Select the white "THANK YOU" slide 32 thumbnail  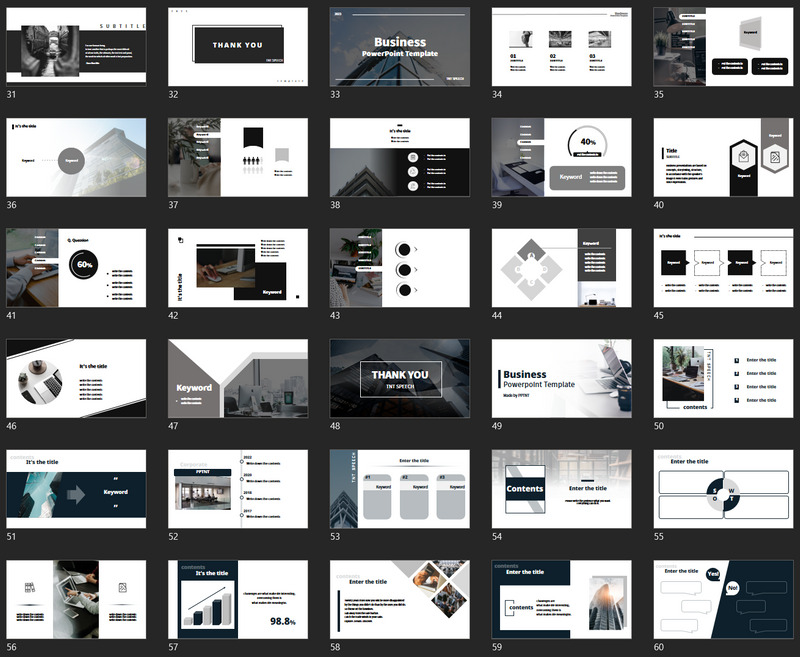(240, 46)
